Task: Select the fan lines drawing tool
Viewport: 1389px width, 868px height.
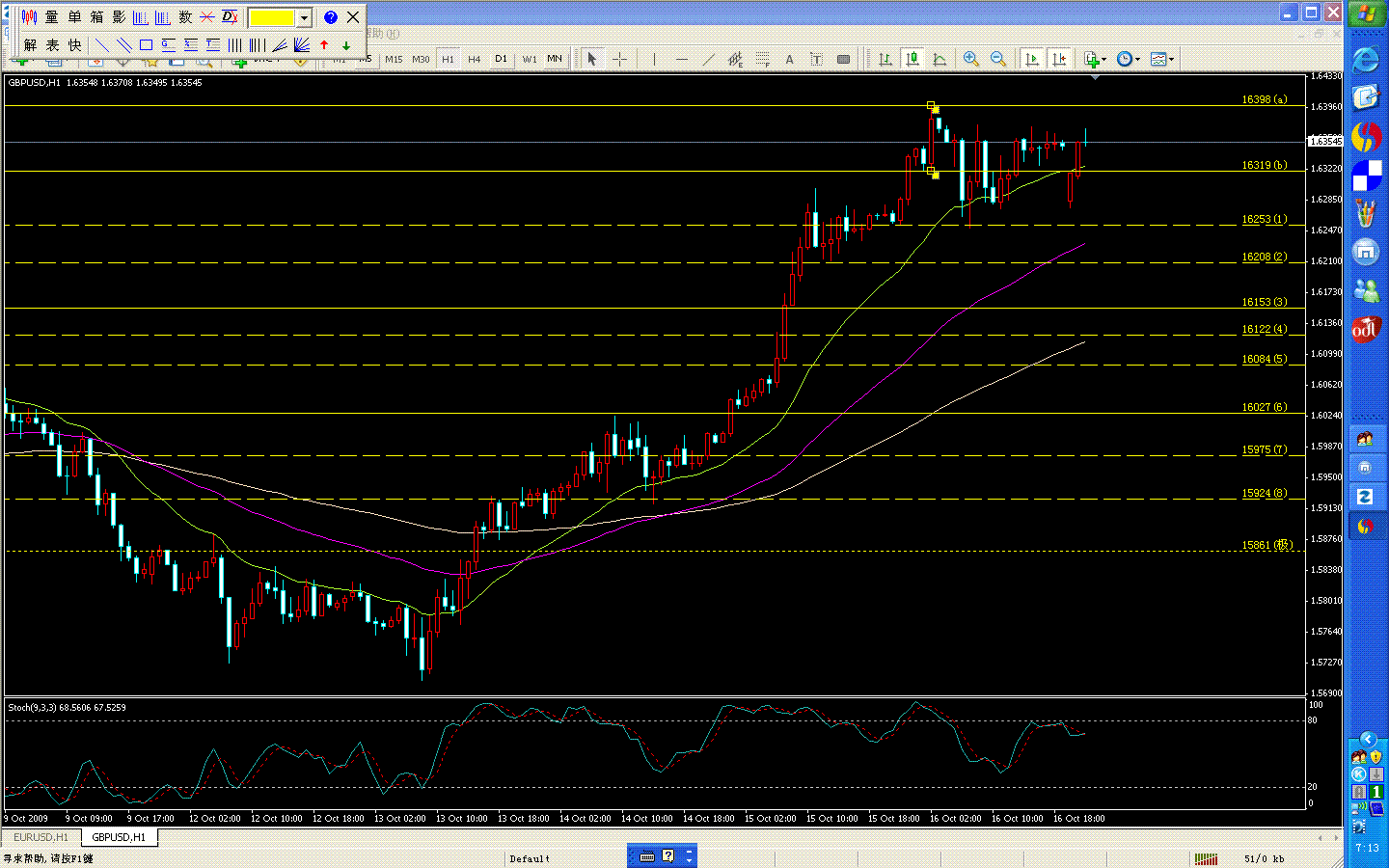Action: (280, 44)
